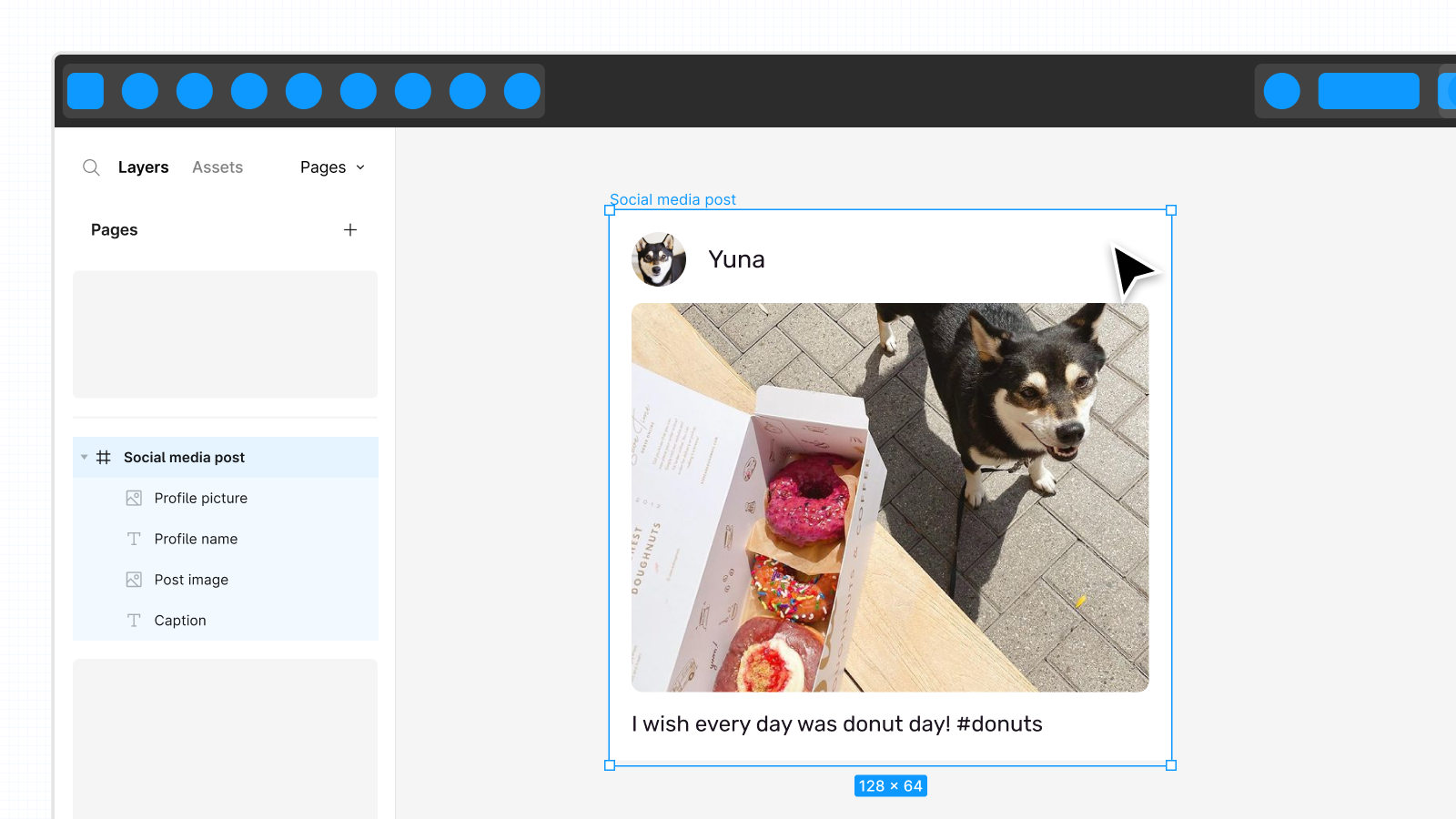
Task: Click the dog profile picture avatar on canvas
Action: [659, 259]
